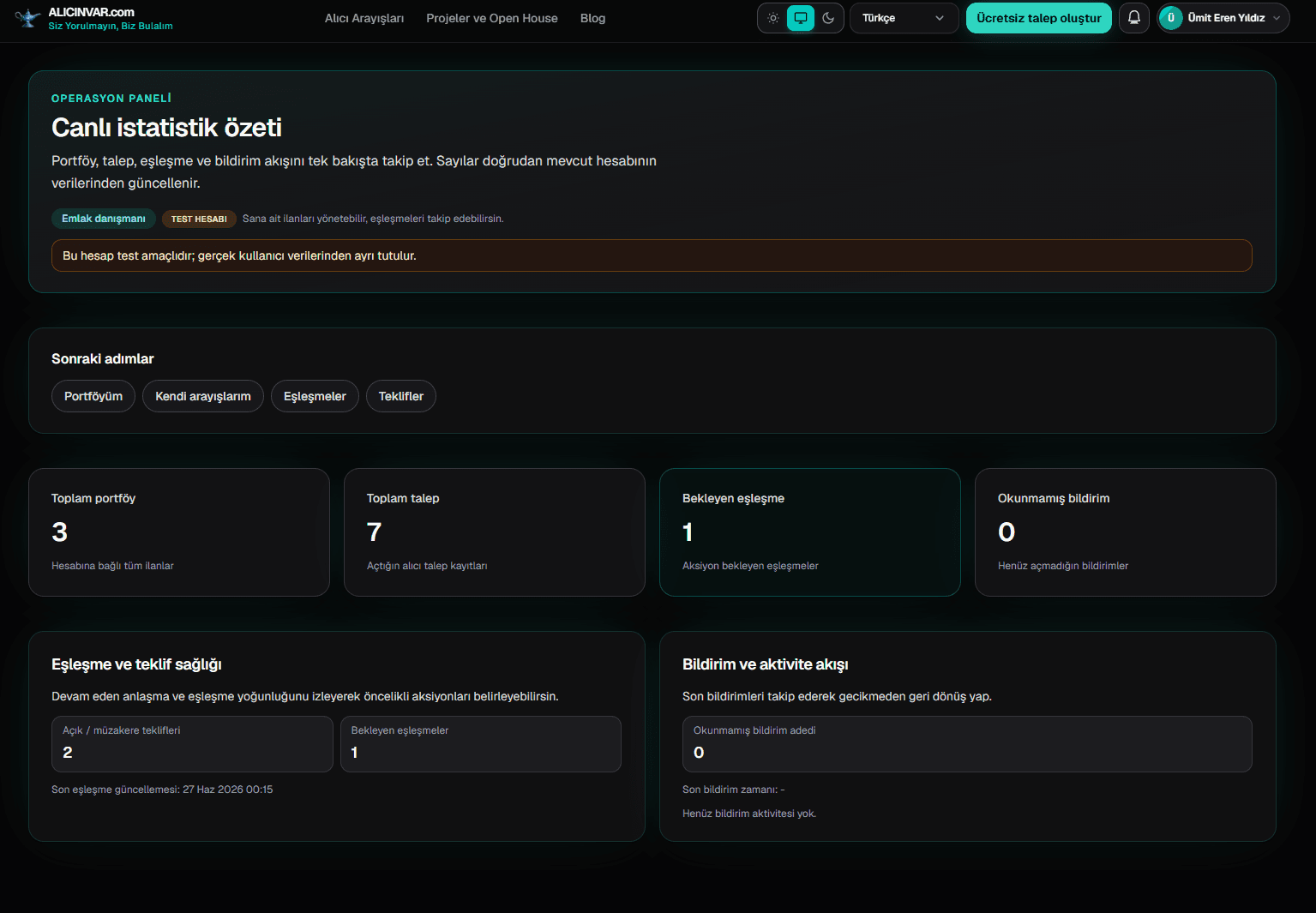Click Henüz açmadığın bildirimler text
Viewport: 1316px width, 913px height.
(x=1063, y=566)
